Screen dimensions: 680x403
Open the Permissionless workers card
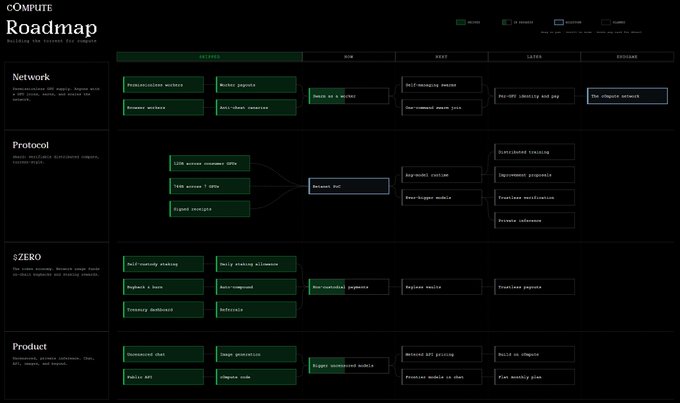[x=163, y=85]
